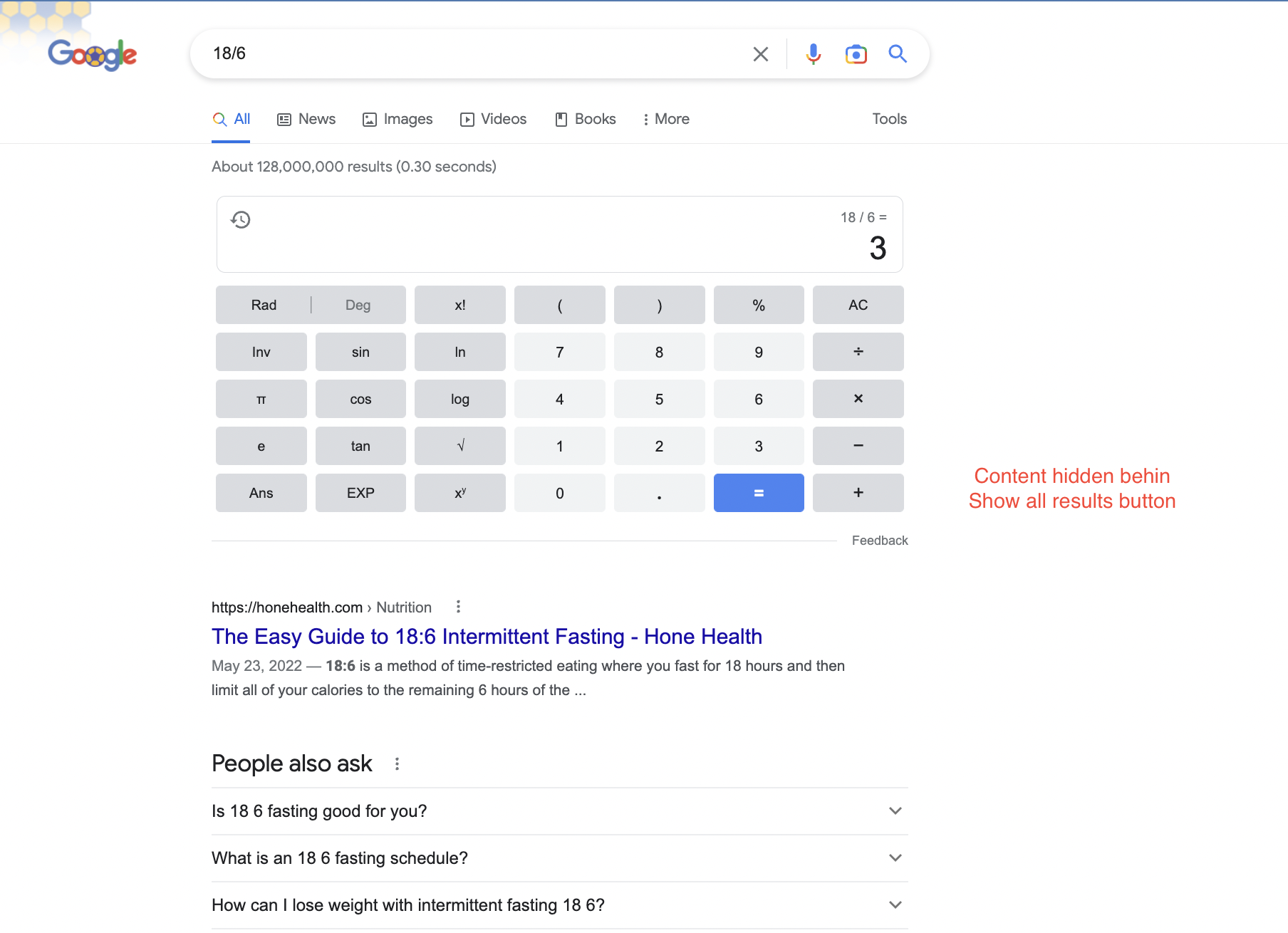Open options for the Hone Health result
This screenshot has width=1288, height=933.
click(x=458, y=607)
